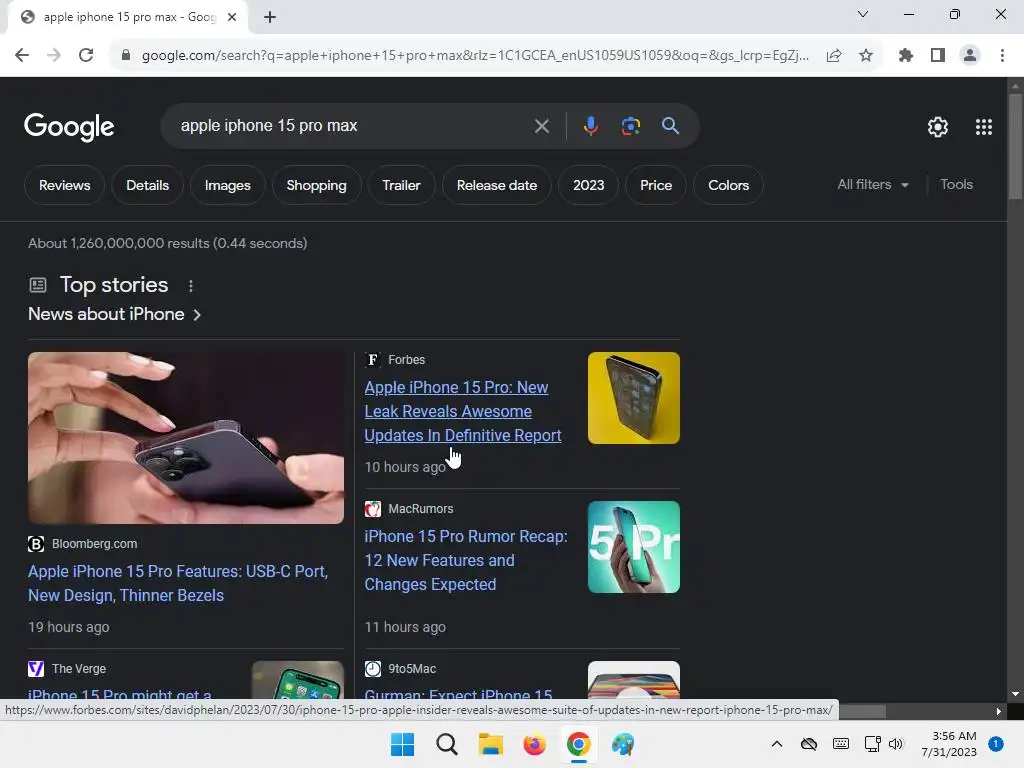The height and width of the screenshot is (768, 1024).
Task: Share this page from address bar
Action: pos(834,56)
